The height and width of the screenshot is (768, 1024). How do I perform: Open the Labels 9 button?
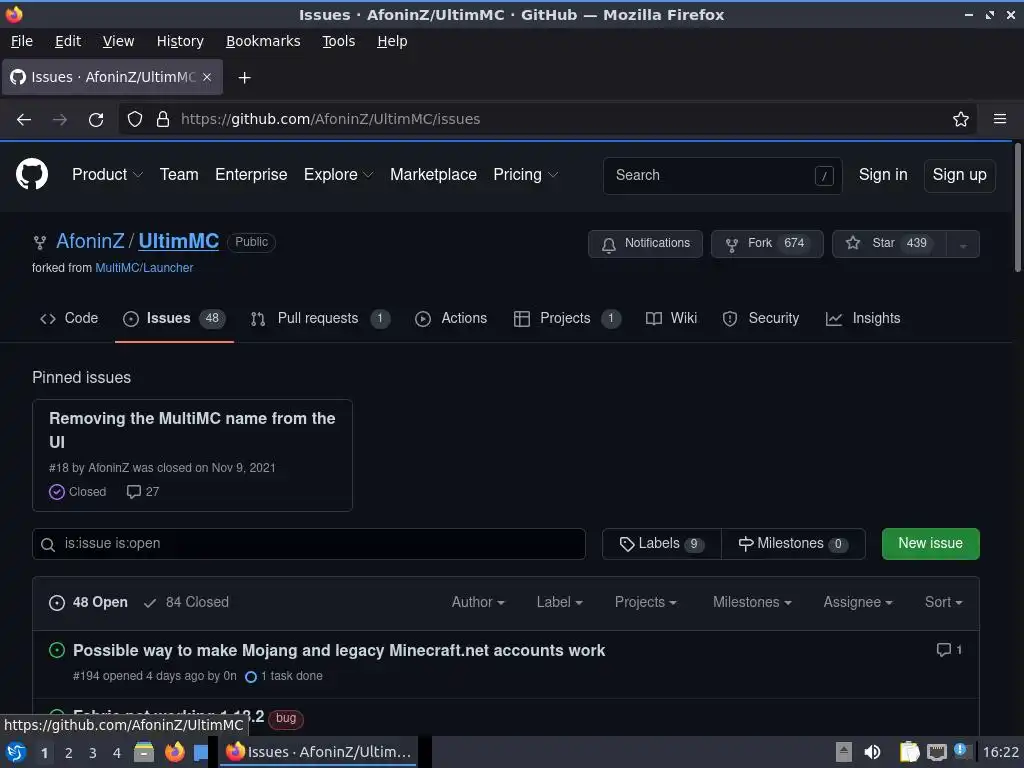pos(662,544)
